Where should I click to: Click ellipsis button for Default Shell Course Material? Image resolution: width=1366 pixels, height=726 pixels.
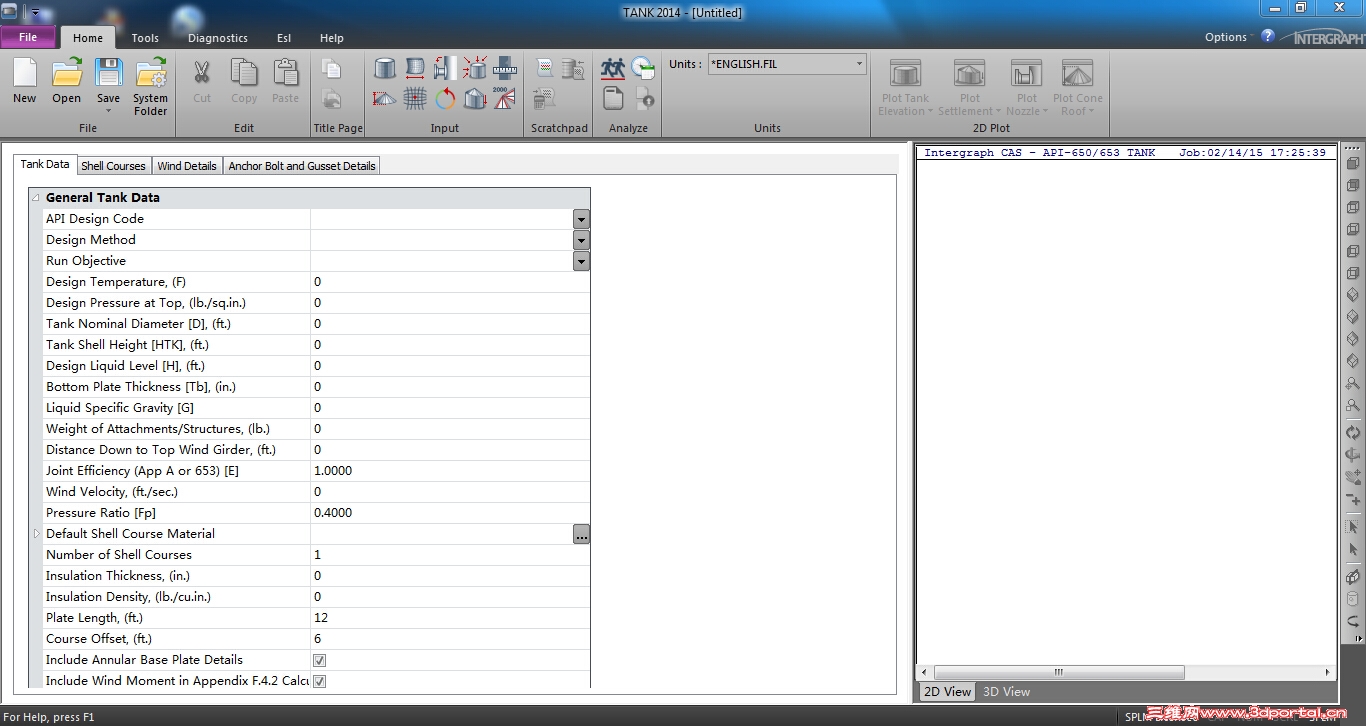(581, 534)
